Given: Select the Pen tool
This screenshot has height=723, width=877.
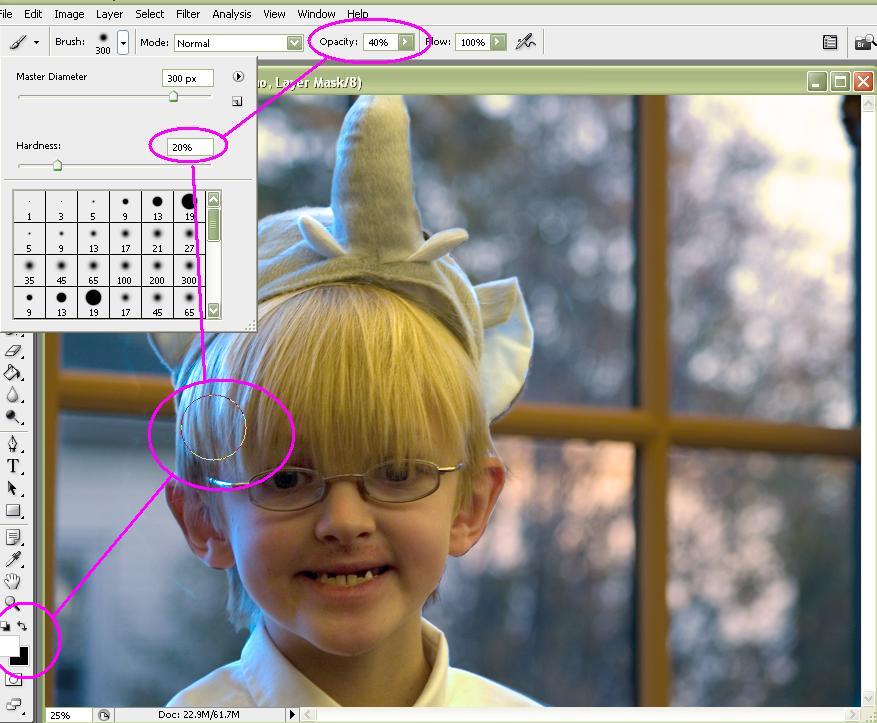Looking at the screenshot, I should [13, 443].
